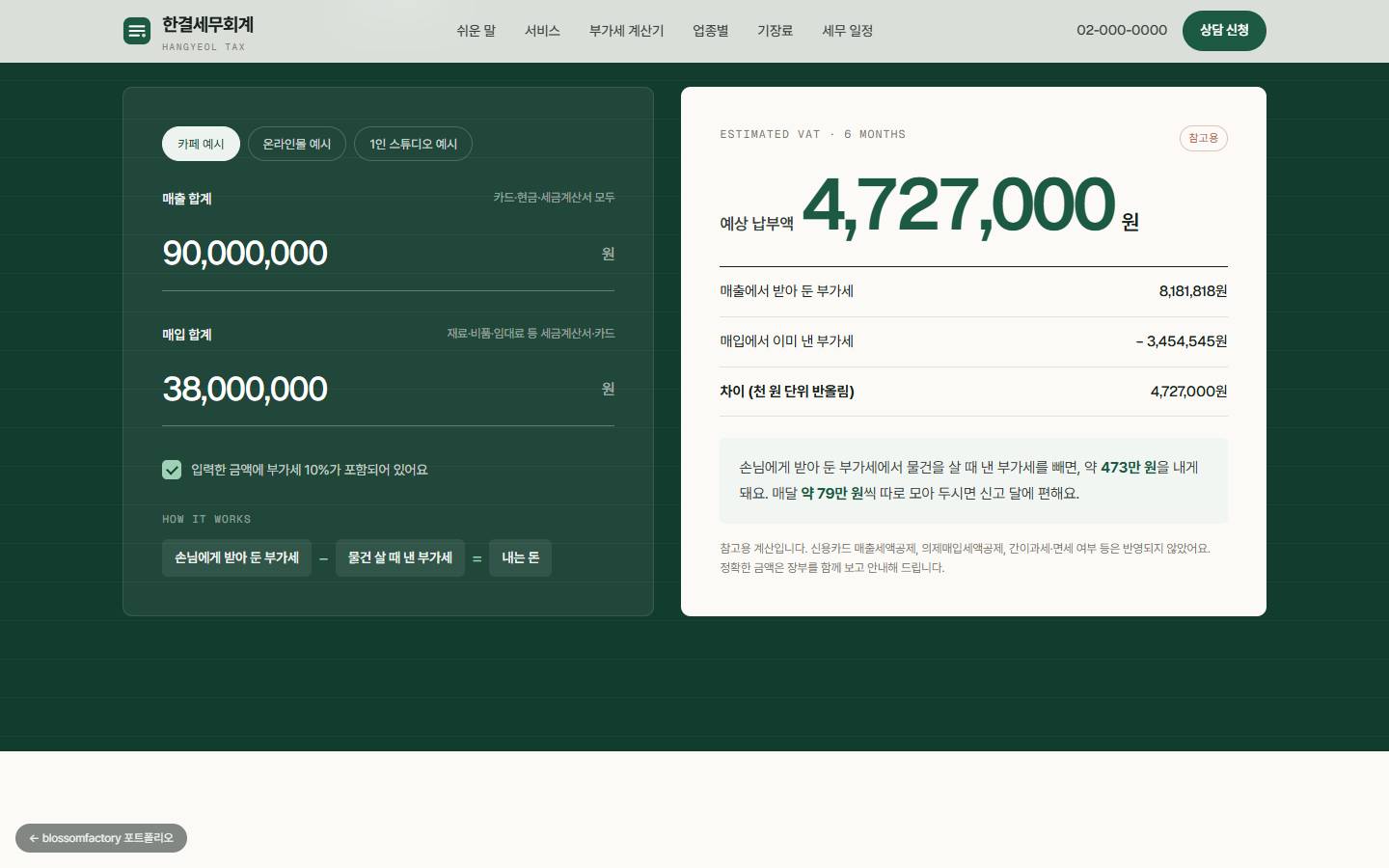This screenshot has width=1389, height=868.
Task: Click the 카드·현금·세금계산서 모두 hint
Action: [554, 198]
